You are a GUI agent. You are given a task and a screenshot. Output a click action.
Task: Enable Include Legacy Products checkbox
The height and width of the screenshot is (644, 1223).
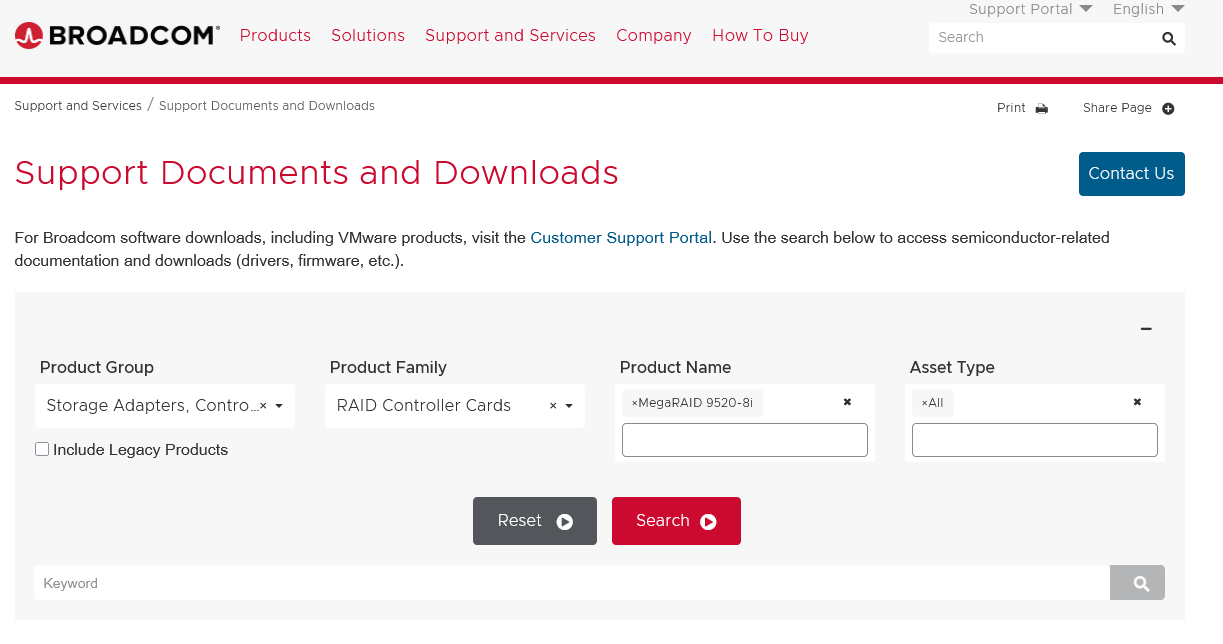(42, 449)
